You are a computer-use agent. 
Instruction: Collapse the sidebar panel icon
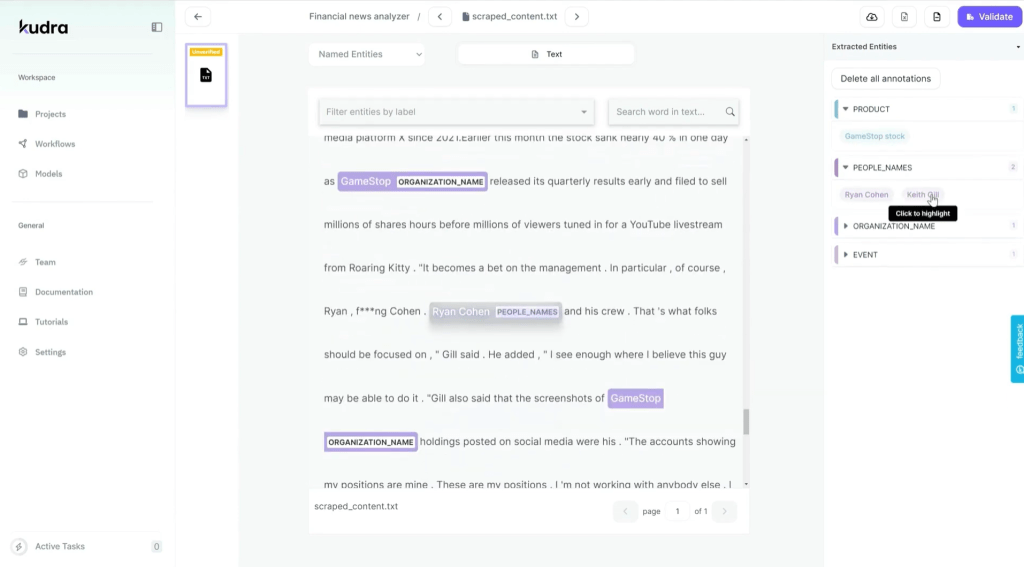tap(157, 27)
